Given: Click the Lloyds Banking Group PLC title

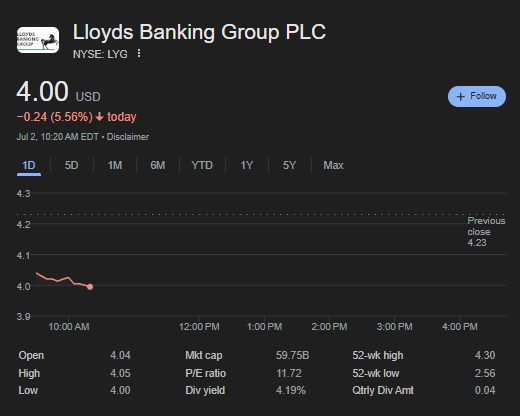Looking at the screenshot, I should (199, 32).
